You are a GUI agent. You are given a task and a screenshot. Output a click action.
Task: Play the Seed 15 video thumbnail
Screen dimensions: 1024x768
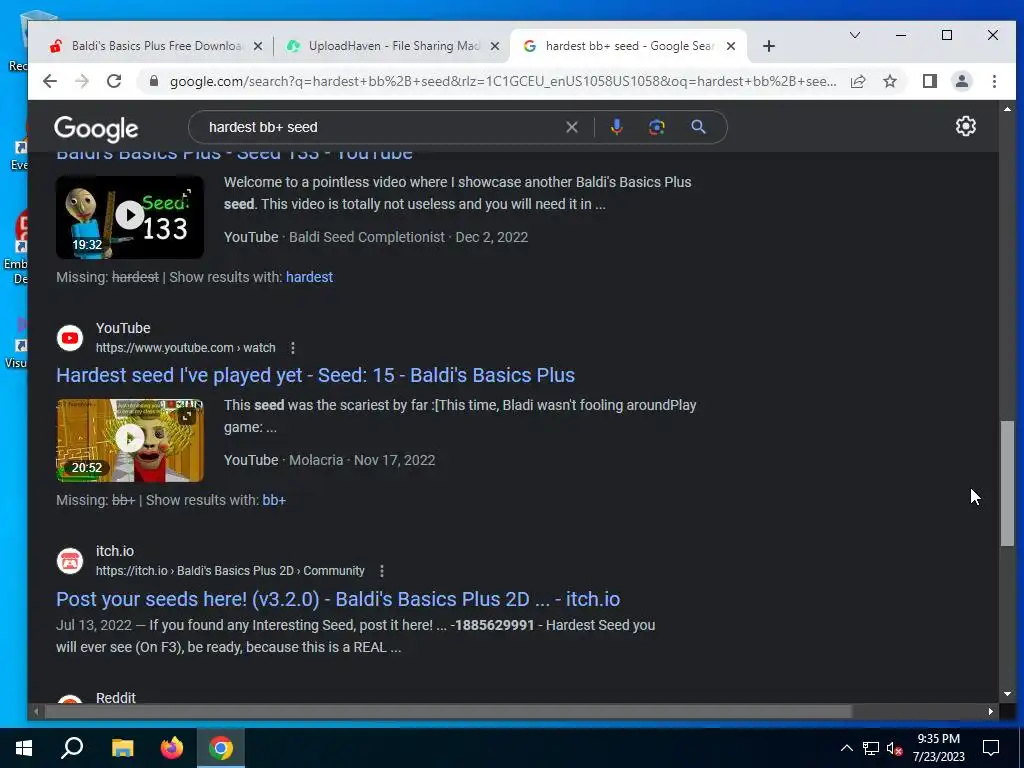[130, 440]
